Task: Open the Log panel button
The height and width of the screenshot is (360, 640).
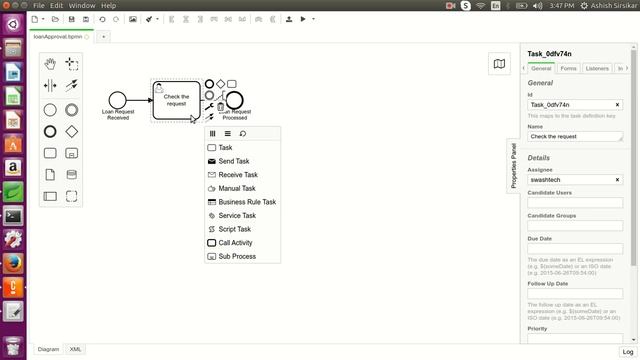Action: [x=628, y=351]
